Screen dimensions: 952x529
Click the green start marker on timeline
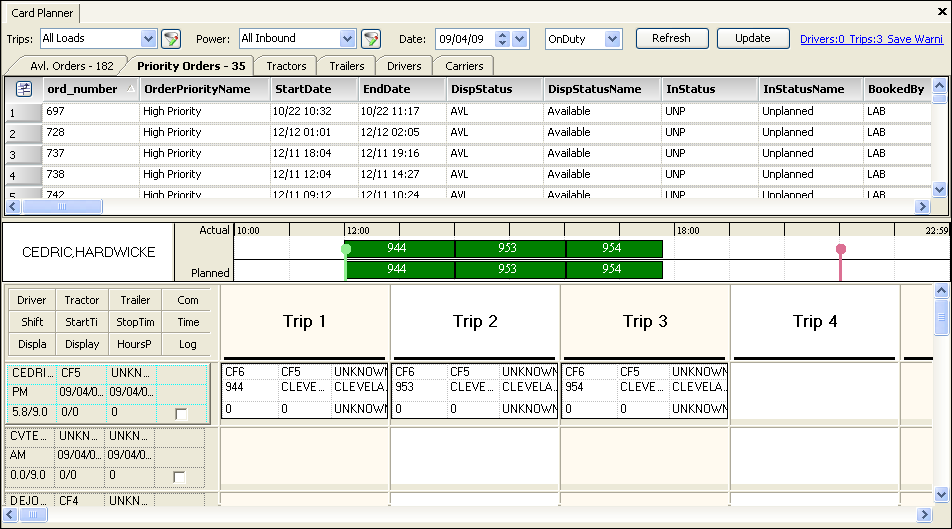point(346,249)
